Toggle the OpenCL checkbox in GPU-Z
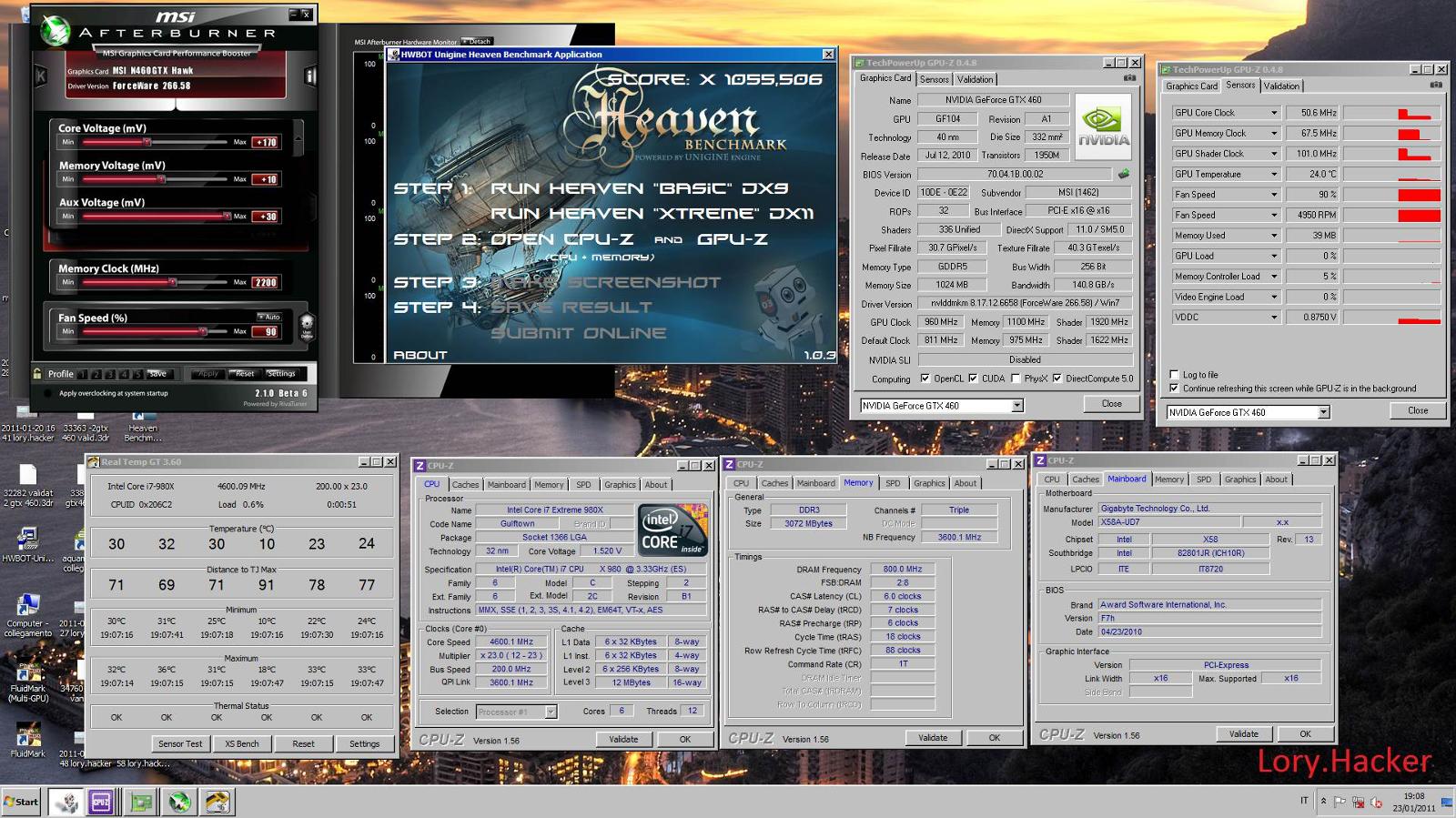 (925, 379)
